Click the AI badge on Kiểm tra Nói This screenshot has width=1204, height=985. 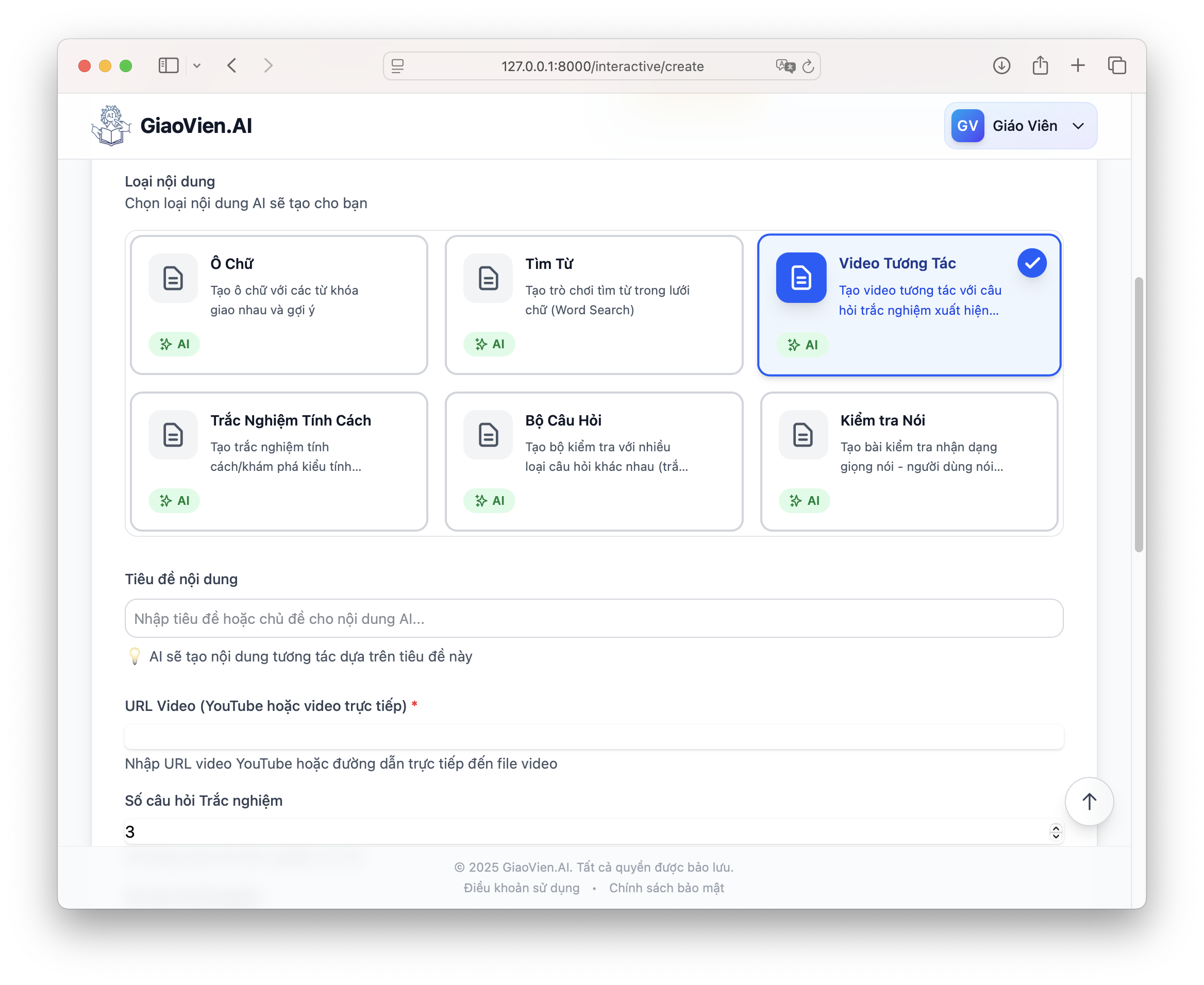(805, 500)
